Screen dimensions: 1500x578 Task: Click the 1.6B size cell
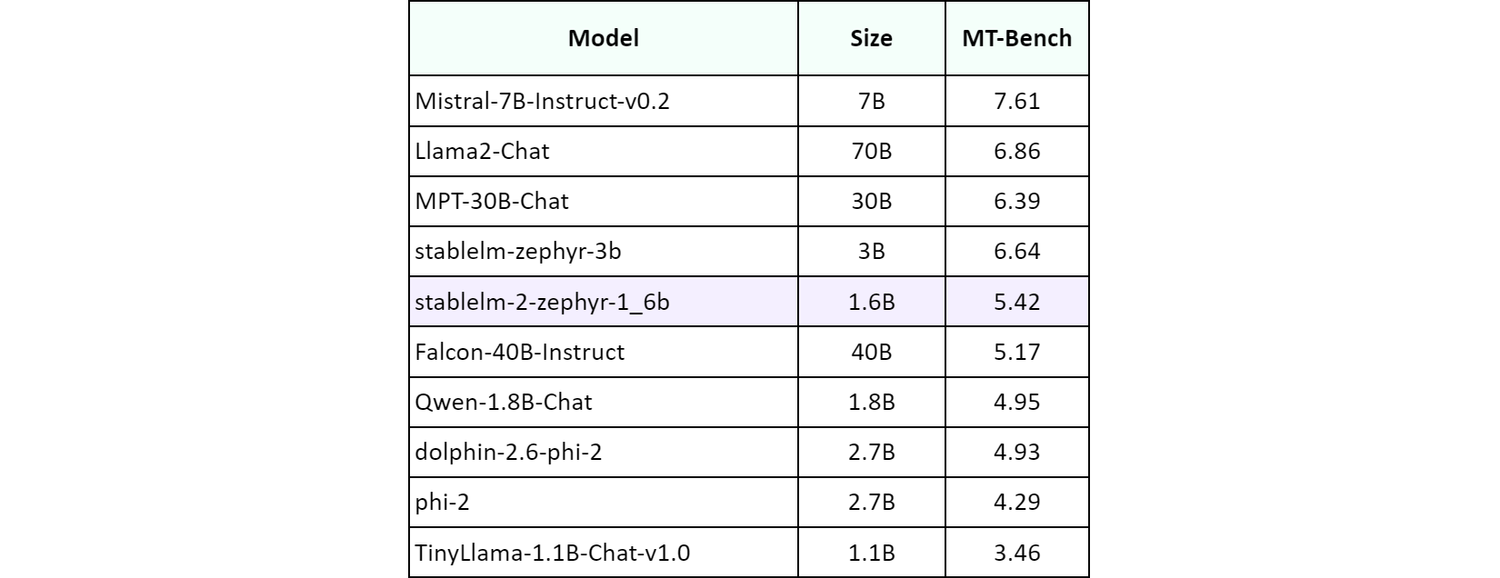871,301
